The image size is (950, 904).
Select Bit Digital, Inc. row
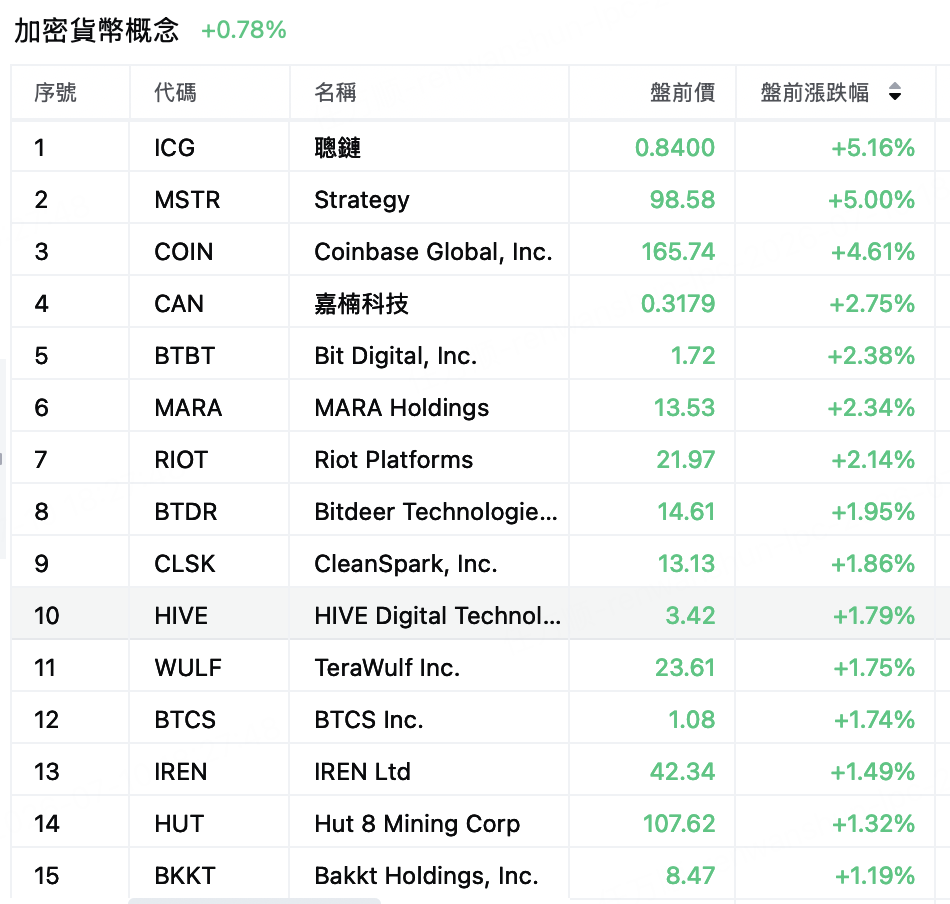(473, 356)
